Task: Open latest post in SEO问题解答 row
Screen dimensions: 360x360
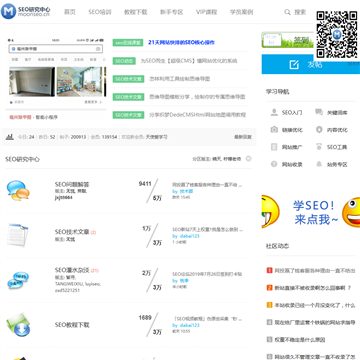Action: click(x=207, y=185)
